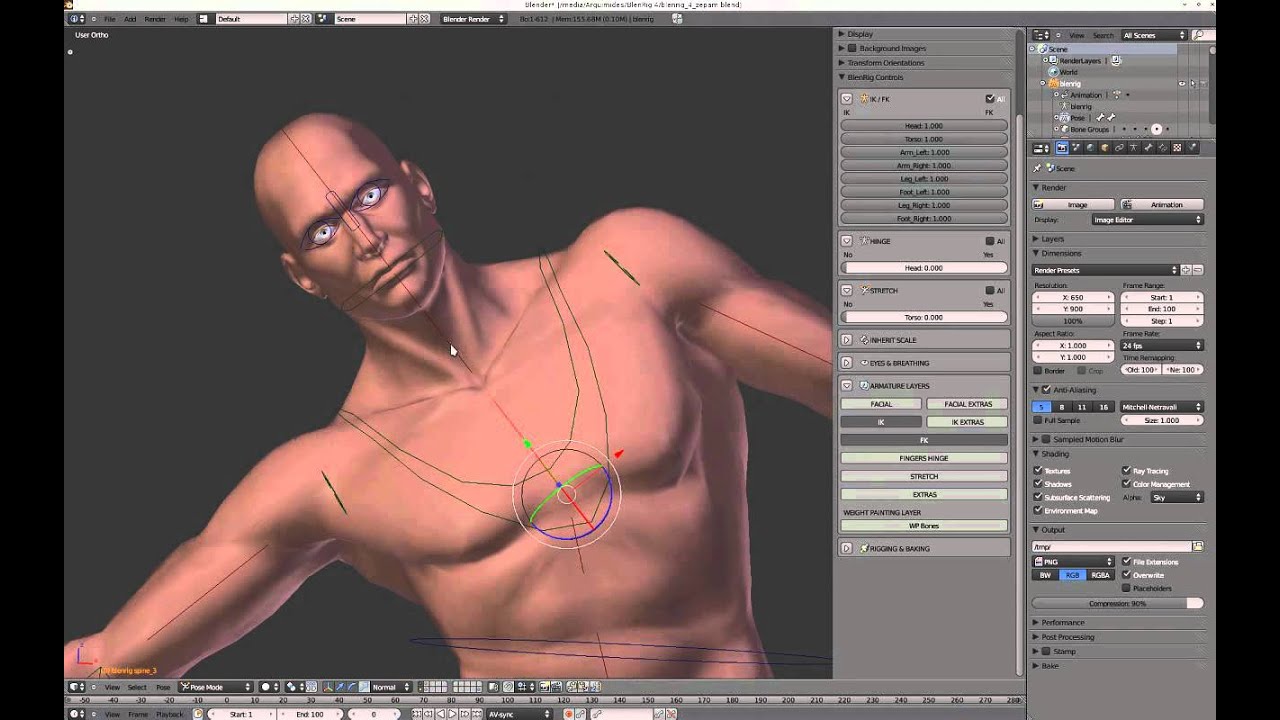Image resolution: width=1280 pixels, height=720 pixels.
Task: Open the Mitchell-Netravali filter dropdown
Action: click(1161, 407)
